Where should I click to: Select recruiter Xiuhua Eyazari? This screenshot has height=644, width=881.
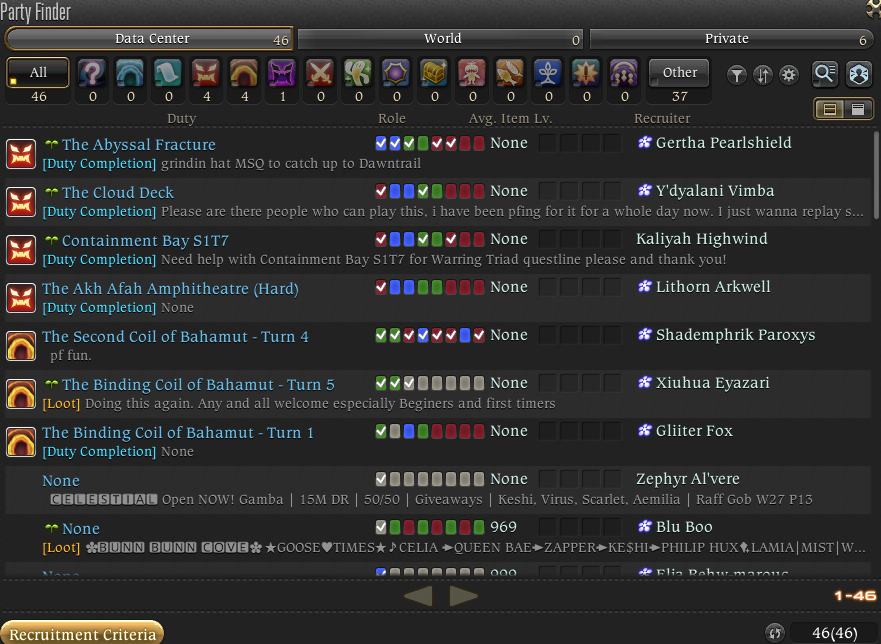tap(712, 383)
